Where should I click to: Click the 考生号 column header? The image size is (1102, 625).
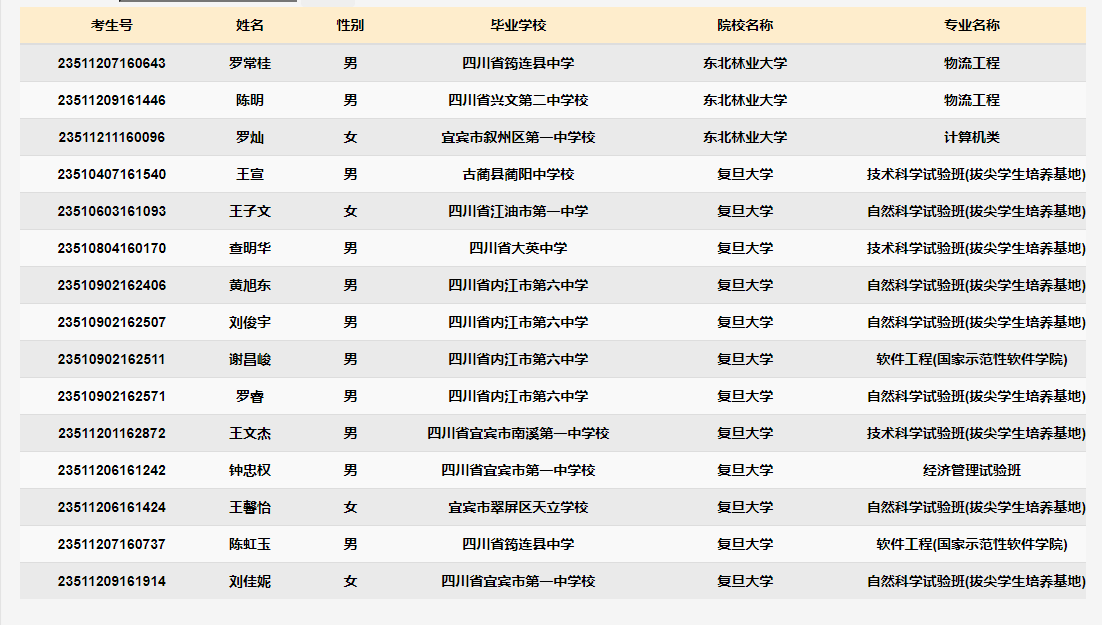tap(112, 25)
